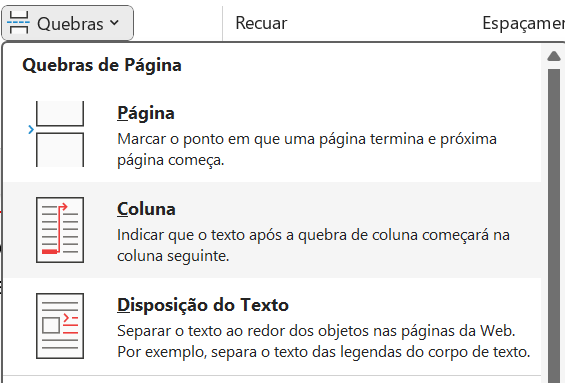Click the words 'Por exemplo' in the Disposição do Texto description
565x383 pixels.
(x=162, y=352)
